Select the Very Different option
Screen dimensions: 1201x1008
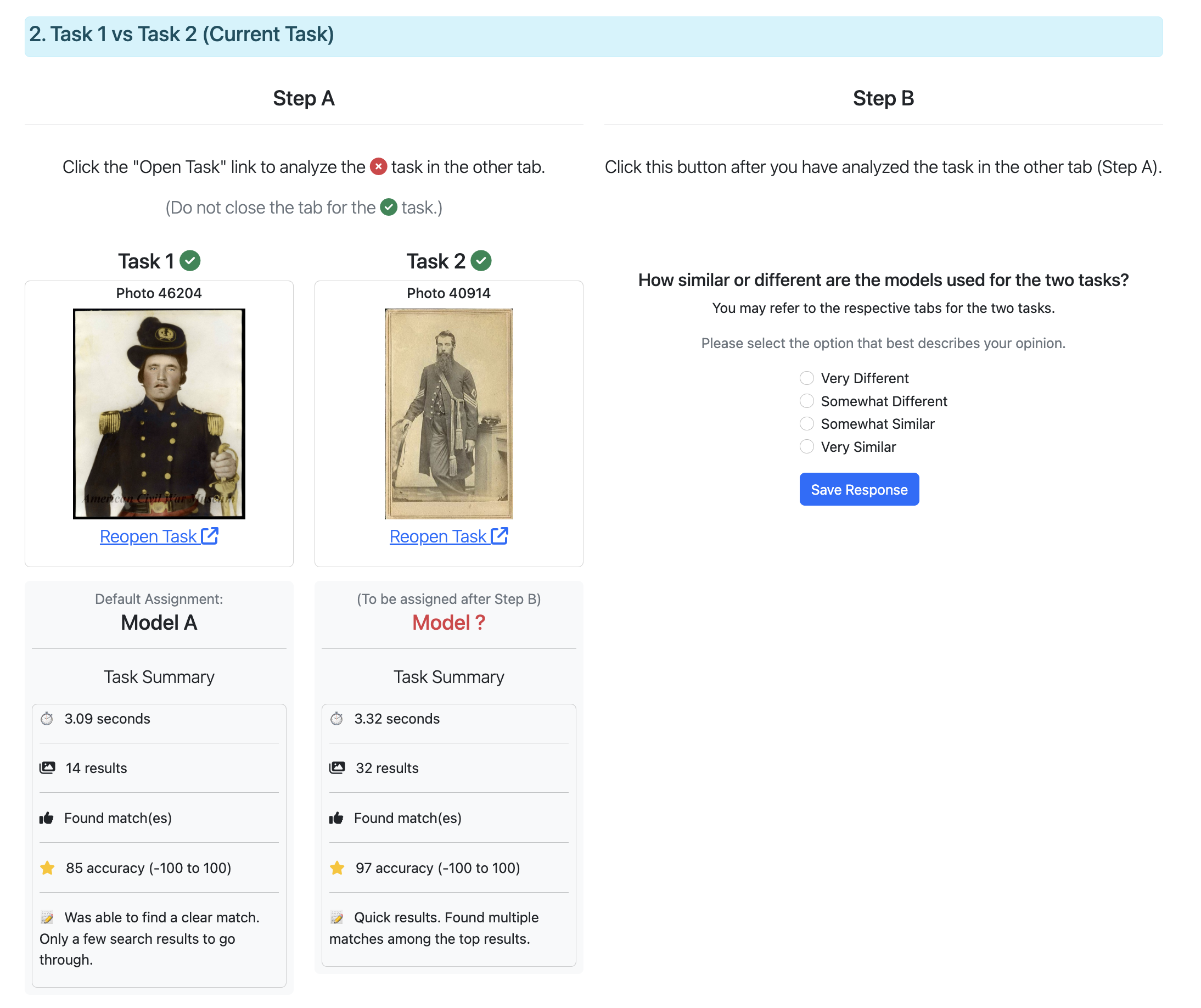point(806,378)
